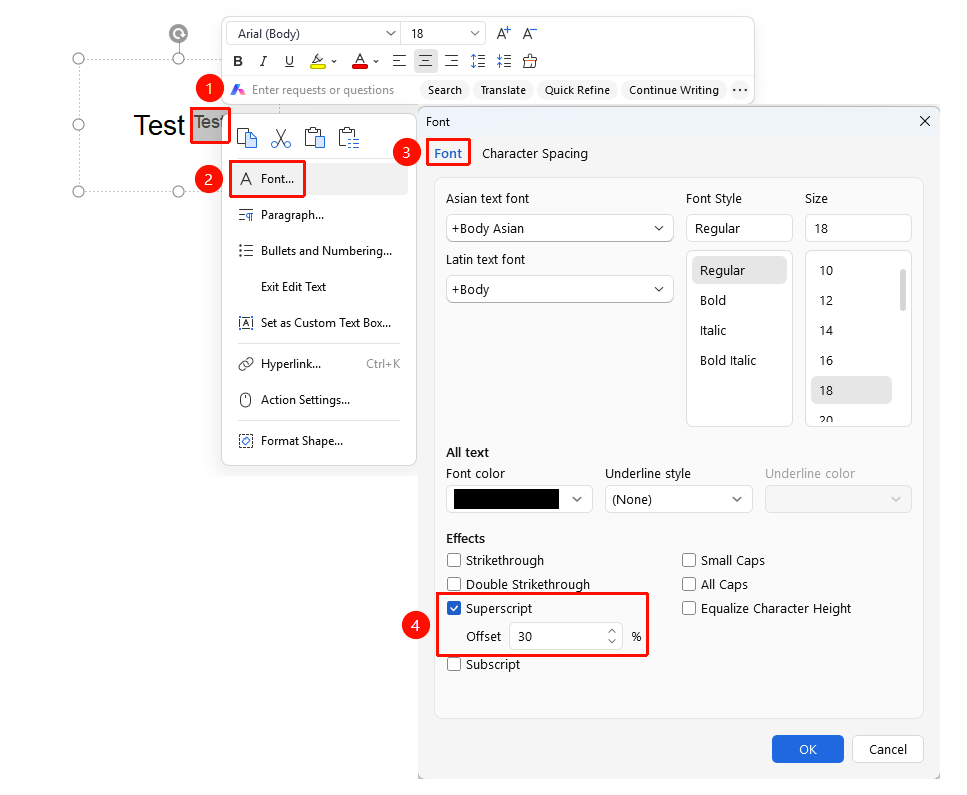Click the Superscript Offset percentage field
967x795 pixels.
(566, 636)
